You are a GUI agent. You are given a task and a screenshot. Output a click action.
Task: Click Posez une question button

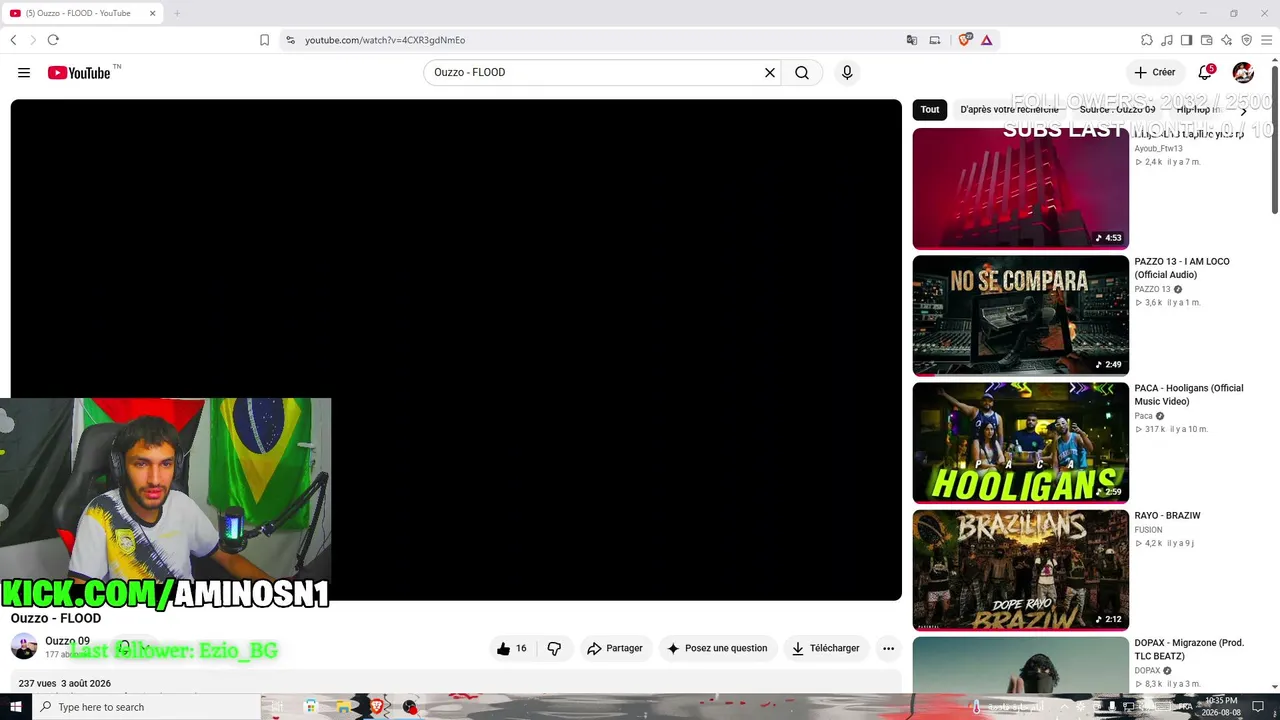pos(717,648)
